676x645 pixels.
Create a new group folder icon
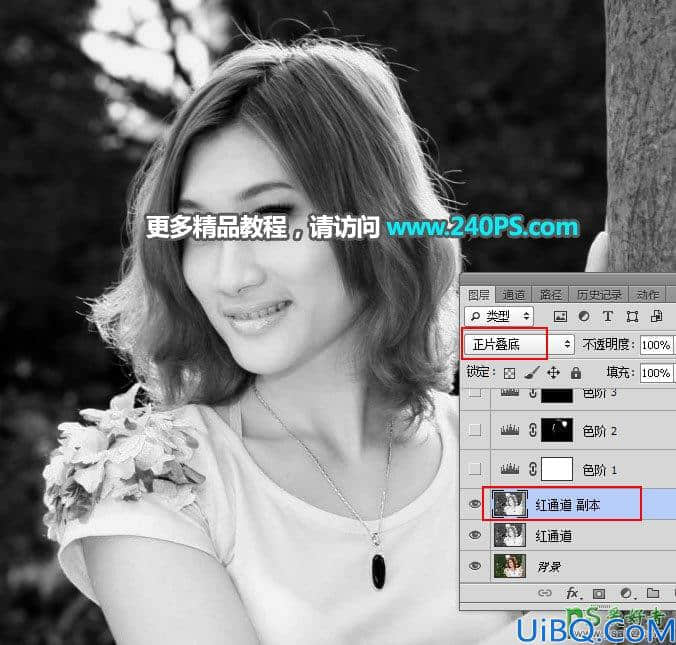tap(653, 593)
